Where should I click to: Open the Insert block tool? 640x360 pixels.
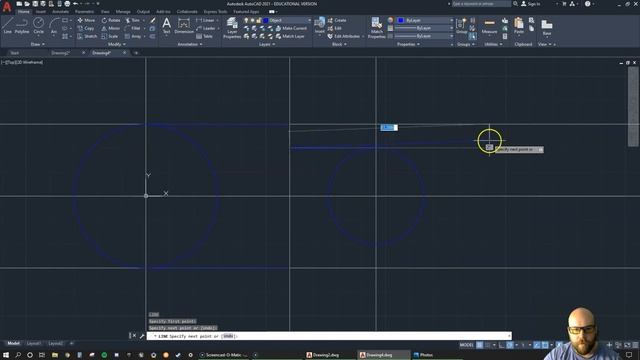click(320, 25)
